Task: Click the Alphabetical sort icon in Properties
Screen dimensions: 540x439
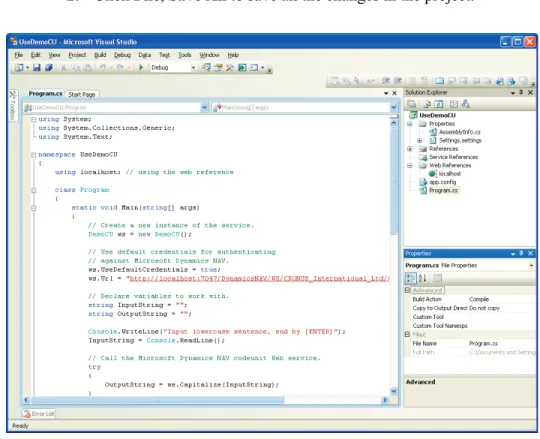Action: tap(423, 278)
